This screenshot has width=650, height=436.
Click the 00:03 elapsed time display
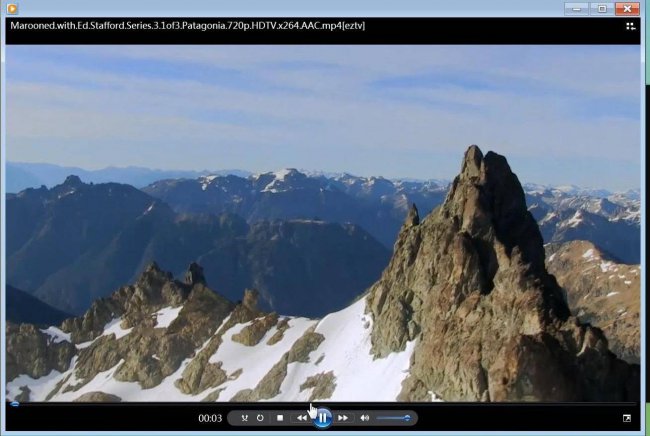[210, 418]
